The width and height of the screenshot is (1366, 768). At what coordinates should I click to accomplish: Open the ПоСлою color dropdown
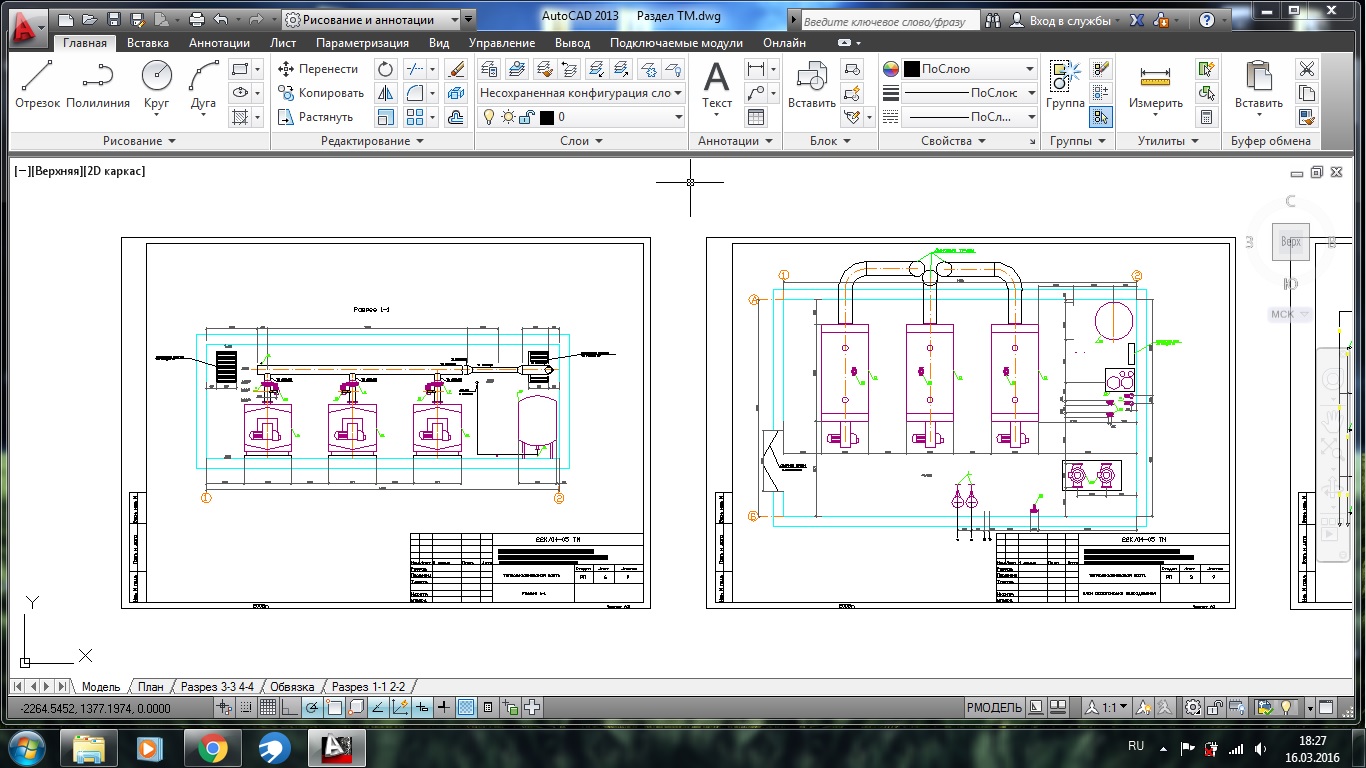click(970, 69)
